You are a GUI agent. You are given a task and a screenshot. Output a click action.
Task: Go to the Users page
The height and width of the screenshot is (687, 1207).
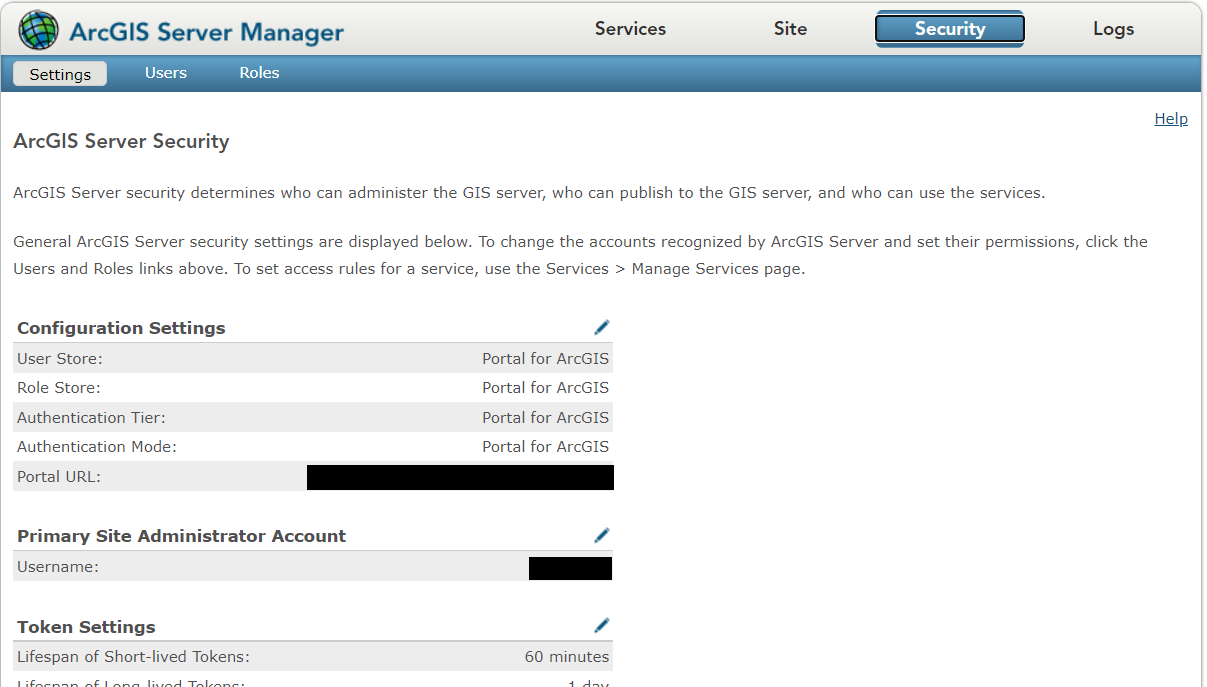click(165, 72)
